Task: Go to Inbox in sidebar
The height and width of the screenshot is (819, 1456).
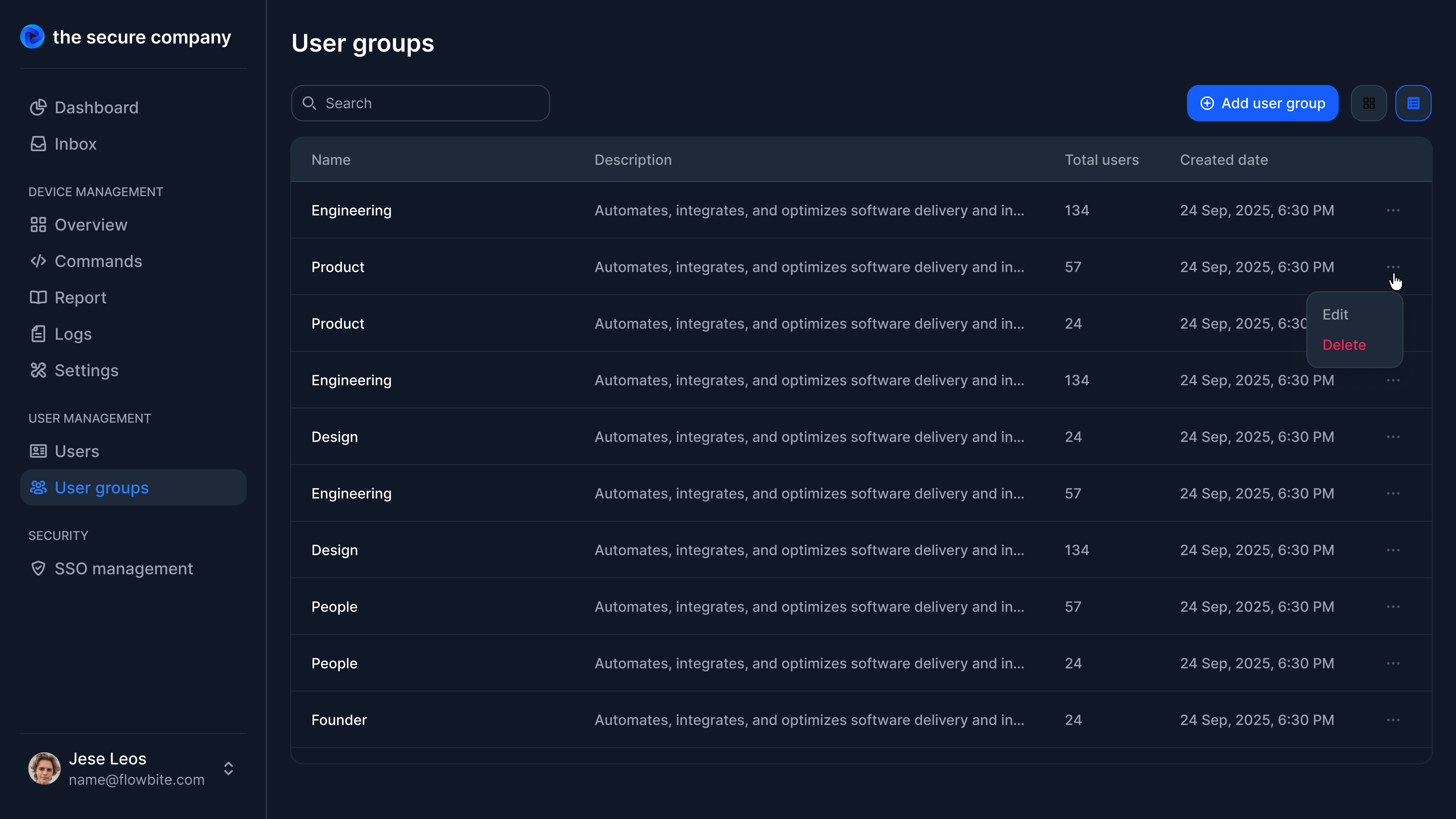Action: click(x=75, y=144)
